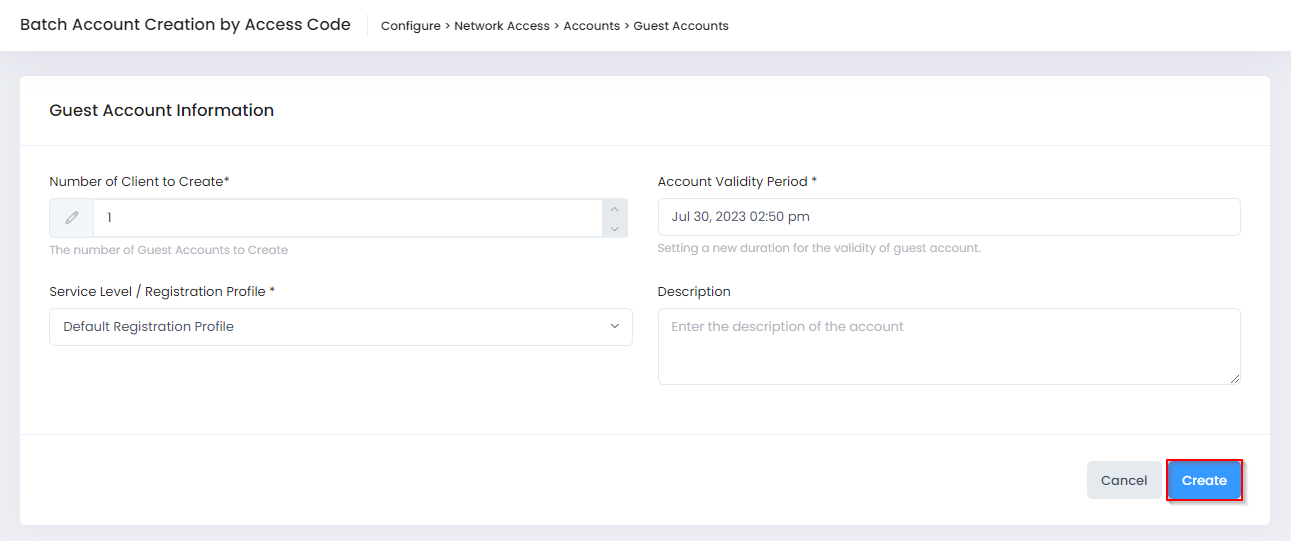Screen dimensions: 1291x541
Task: Click the Description label
Action: [x=694, y=292]
